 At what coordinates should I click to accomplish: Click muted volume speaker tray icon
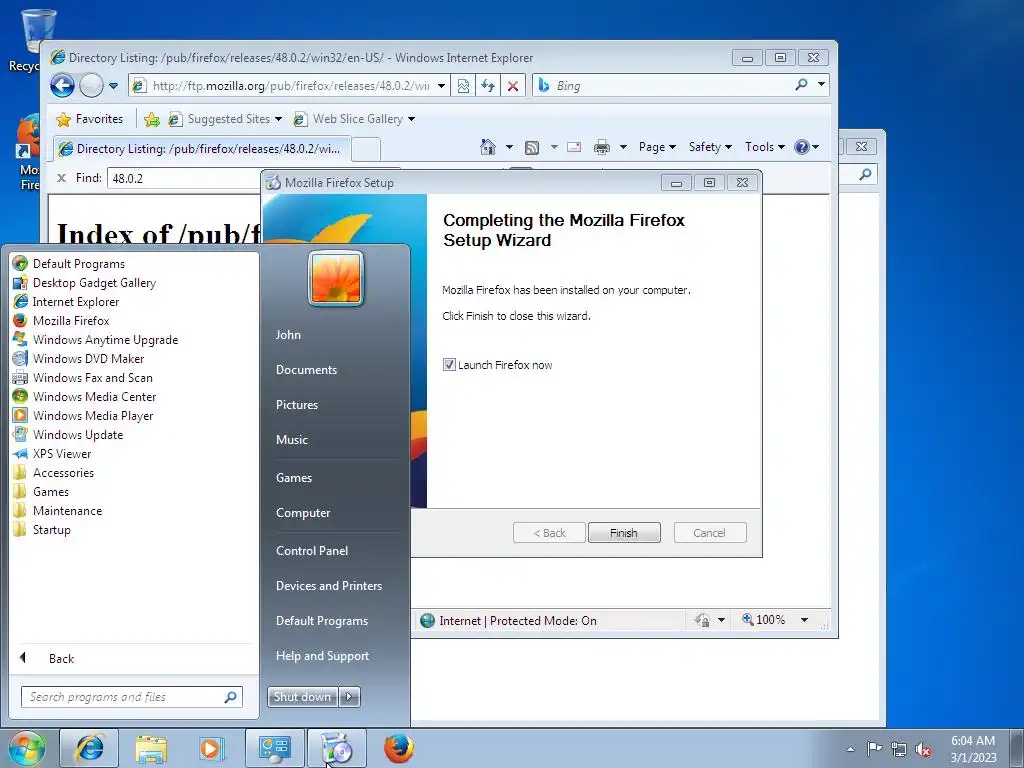pos(923,749)
